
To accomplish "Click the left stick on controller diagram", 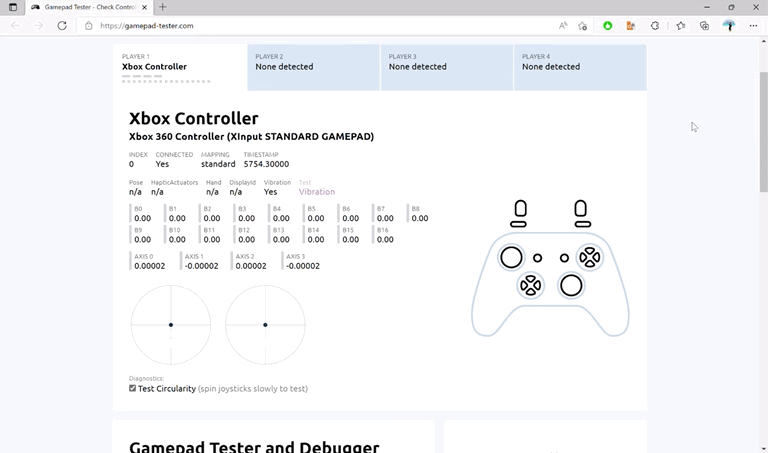I will (x=511, y=258).
